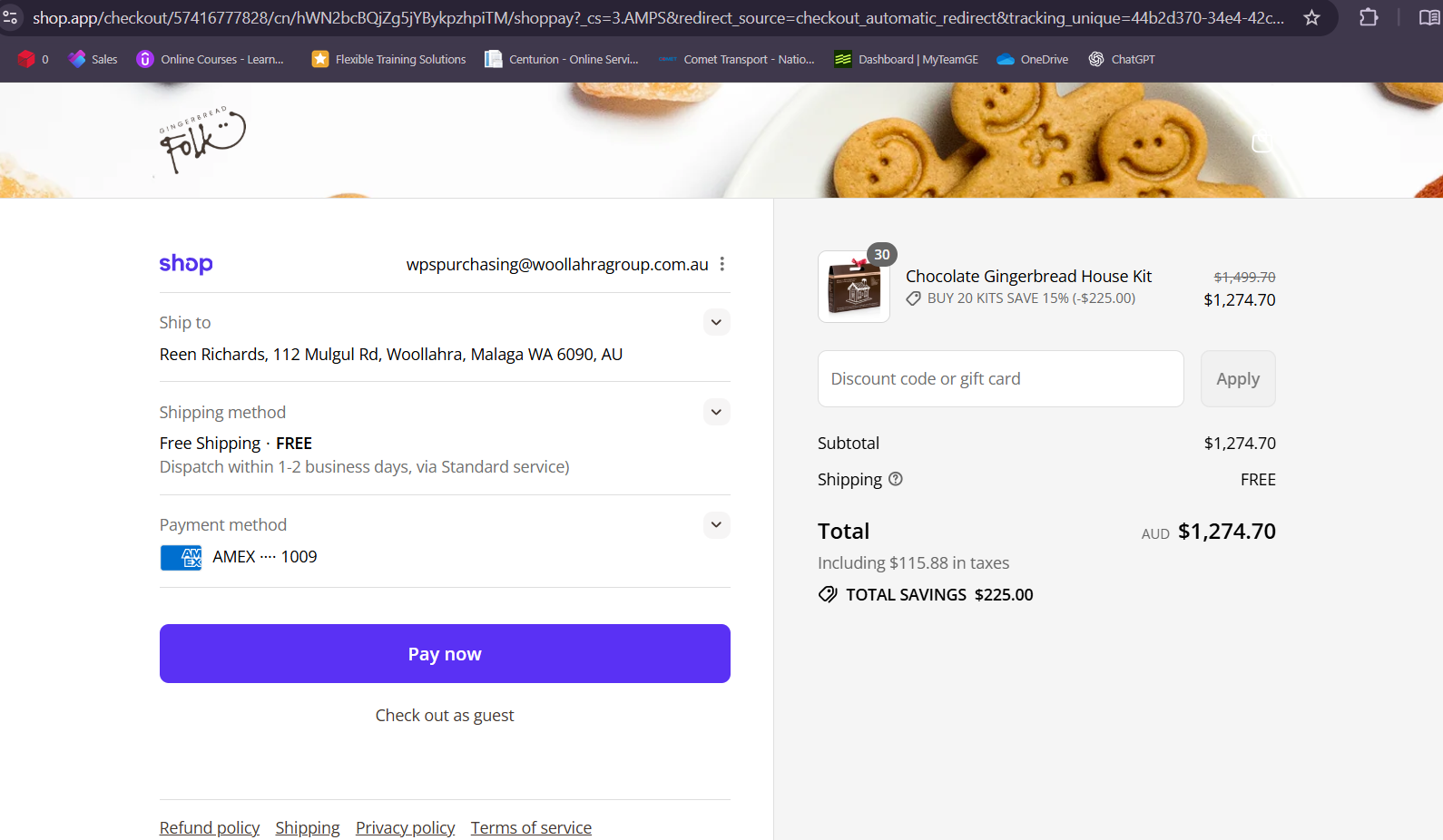Open the browser side panel icon
The image size is (1443, 840).
[1428, 18]
